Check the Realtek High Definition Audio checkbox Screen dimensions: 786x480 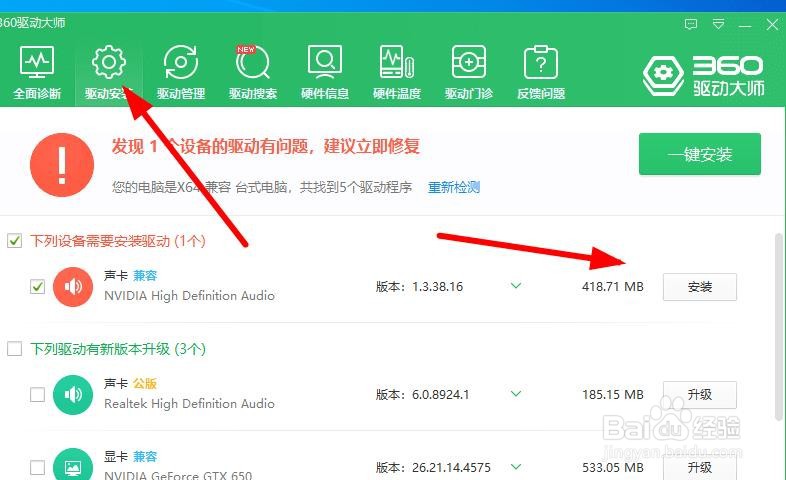tap(37, 395)
